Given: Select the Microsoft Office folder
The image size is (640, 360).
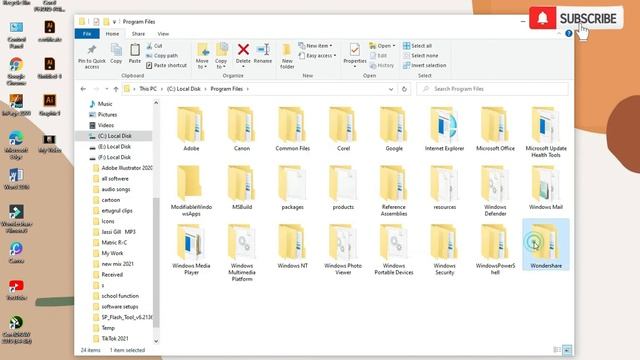Looking at the screenshot, I should pos(495,129).
